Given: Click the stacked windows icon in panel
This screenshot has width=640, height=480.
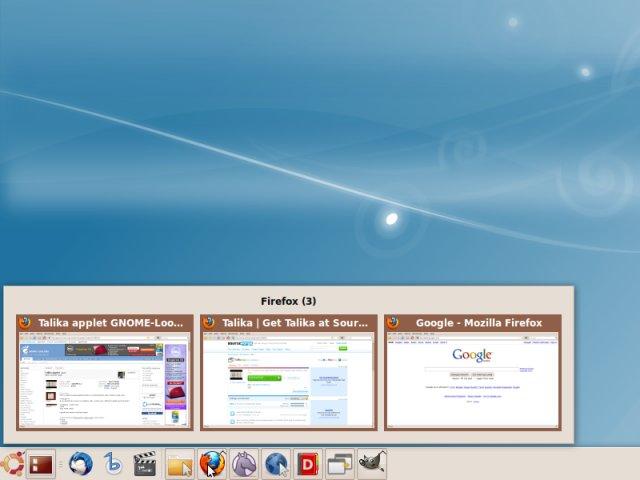Looking at the screenshot, I should pyautogui.click(x=340, y=465).
